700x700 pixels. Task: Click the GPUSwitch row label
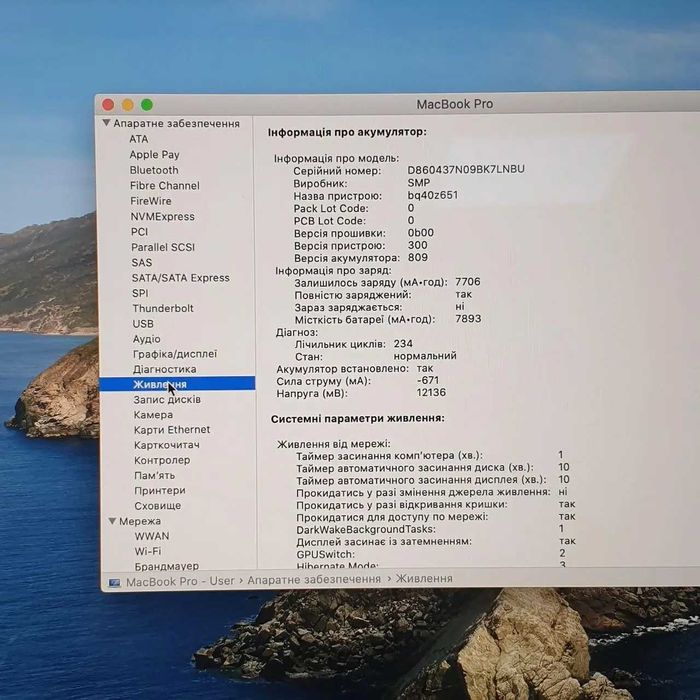click(x=325, y=554)
